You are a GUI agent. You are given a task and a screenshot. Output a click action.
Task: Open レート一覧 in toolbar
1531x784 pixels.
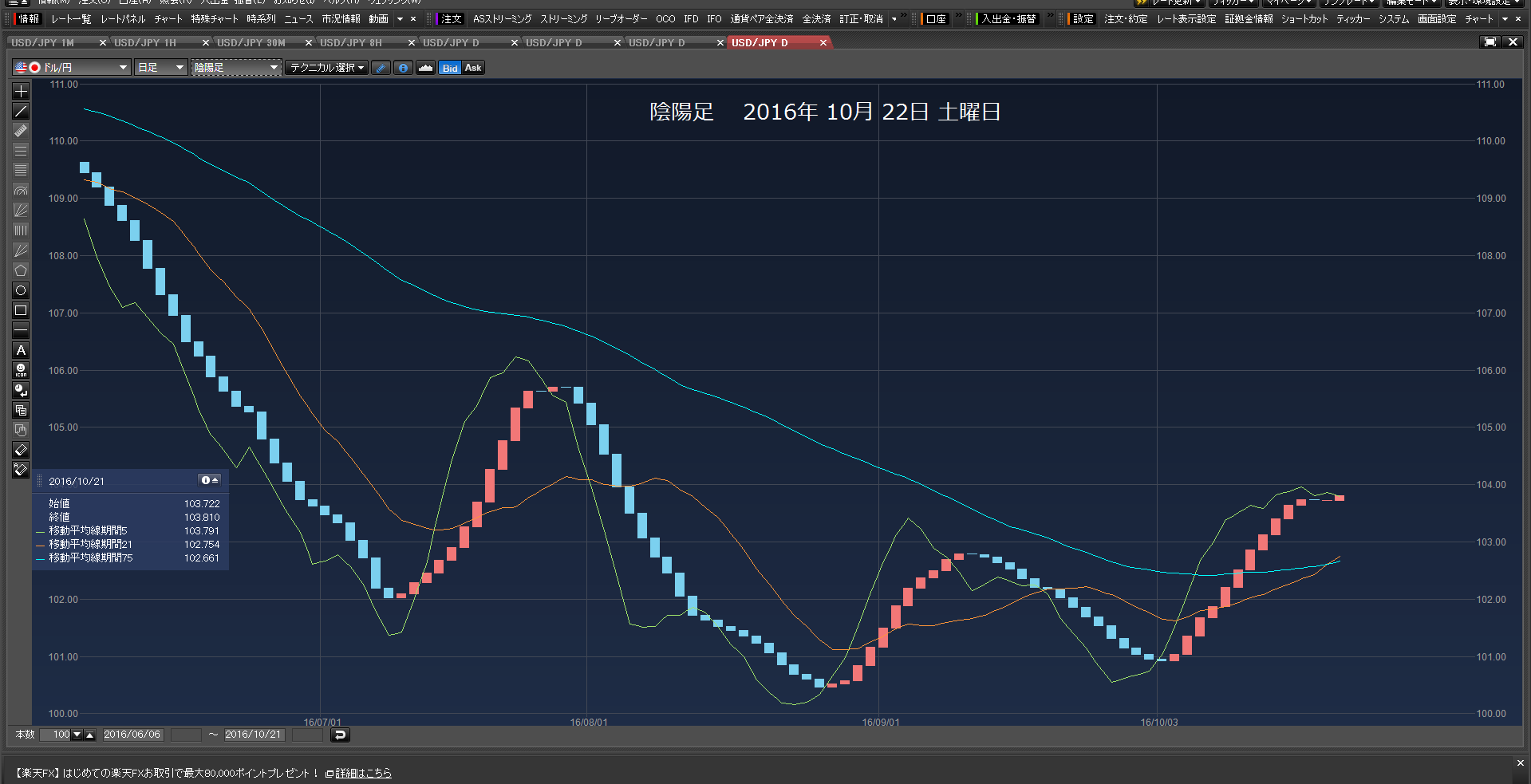(x=71, y=19)
